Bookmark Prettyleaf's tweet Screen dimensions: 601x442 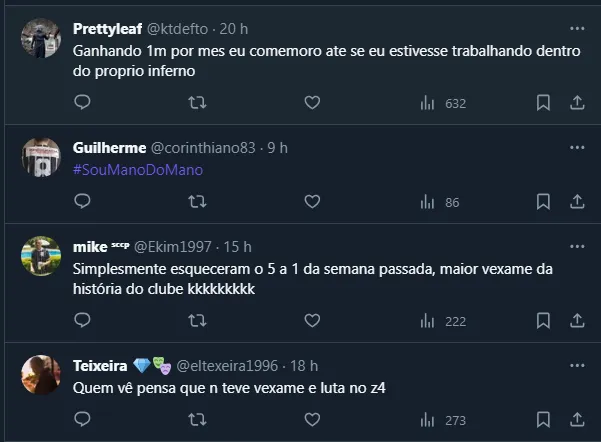click(544, 102)
